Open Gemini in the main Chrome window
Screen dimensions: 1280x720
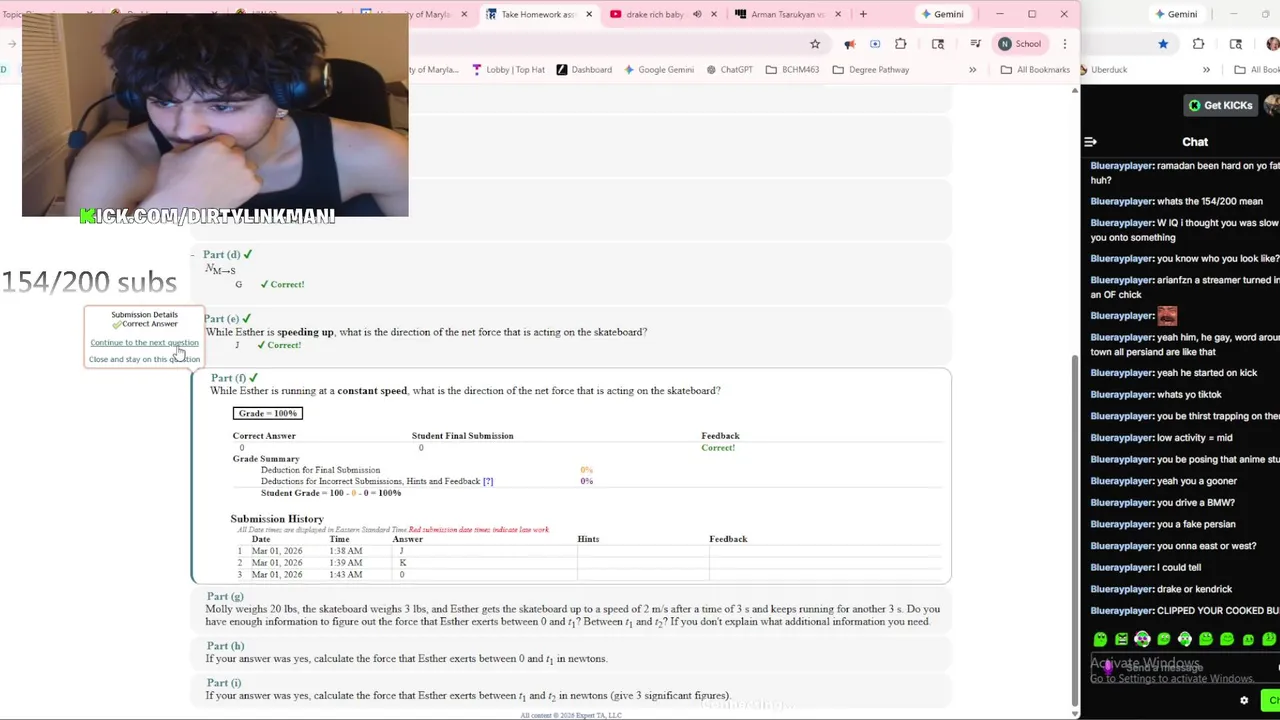point(942,14)
